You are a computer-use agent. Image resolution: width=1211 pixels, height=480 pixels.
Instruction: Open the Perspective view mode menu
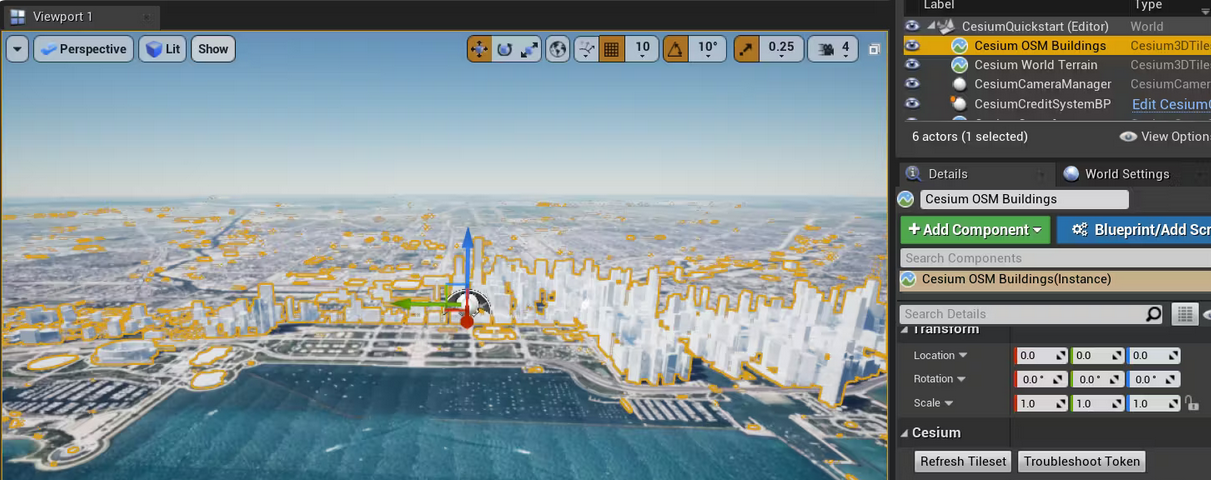click(x=82, y=49)
